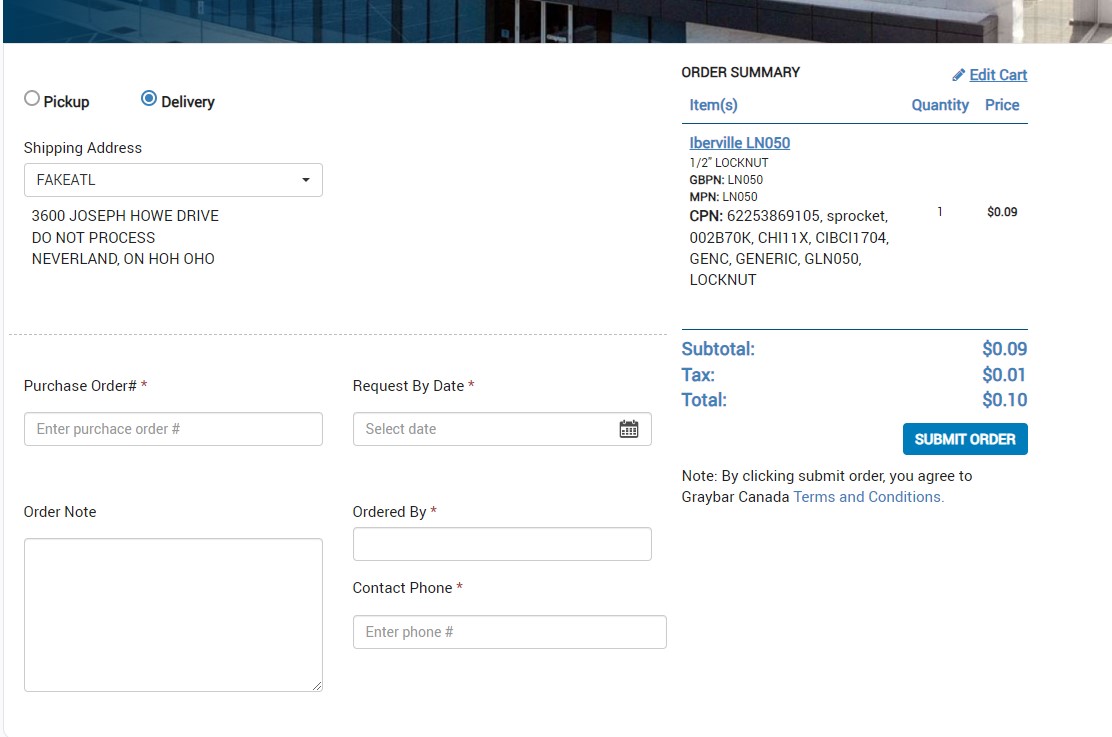1112x737 pixels.
Task: Open the calendar date picker icon
Action: click(628, 429)
